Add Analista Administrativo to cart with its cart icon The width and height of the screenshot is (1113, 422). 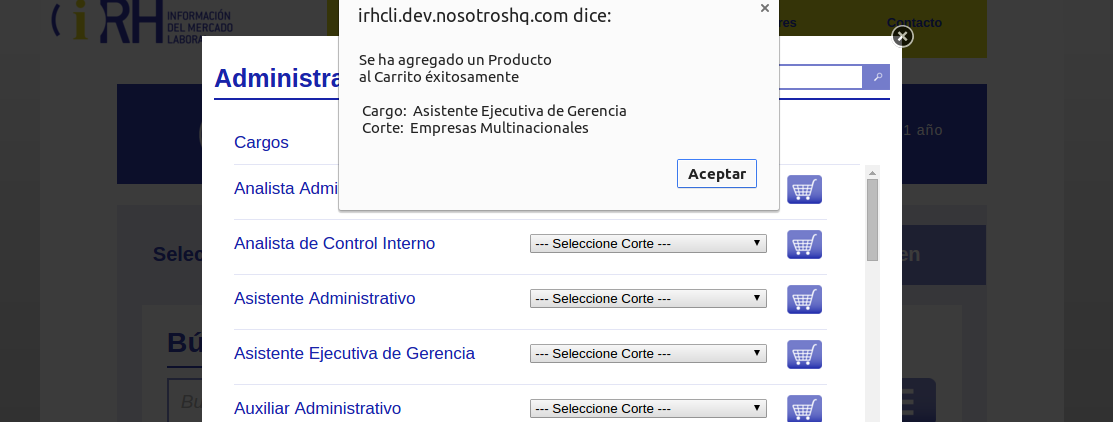(804, 189)
